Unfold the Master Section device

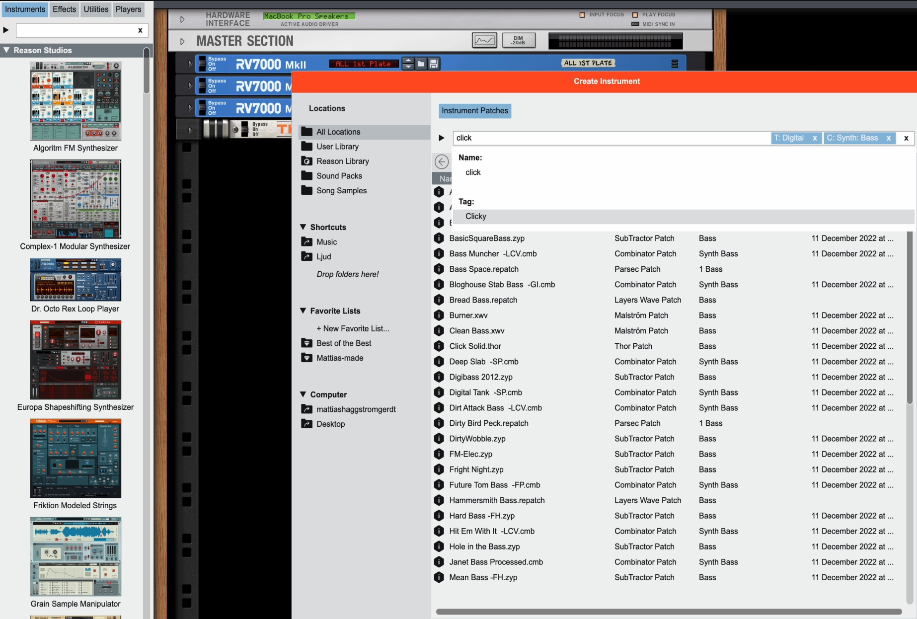pyautogui.click(x=182, y=42)
